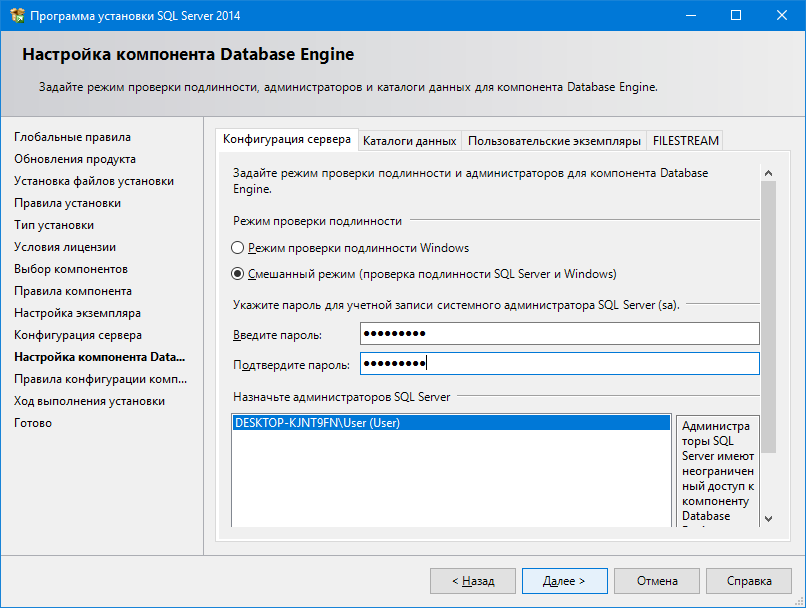
Task: Open the FILESTREAM tab
Action: pyautogui.click(x=685, y=141)
